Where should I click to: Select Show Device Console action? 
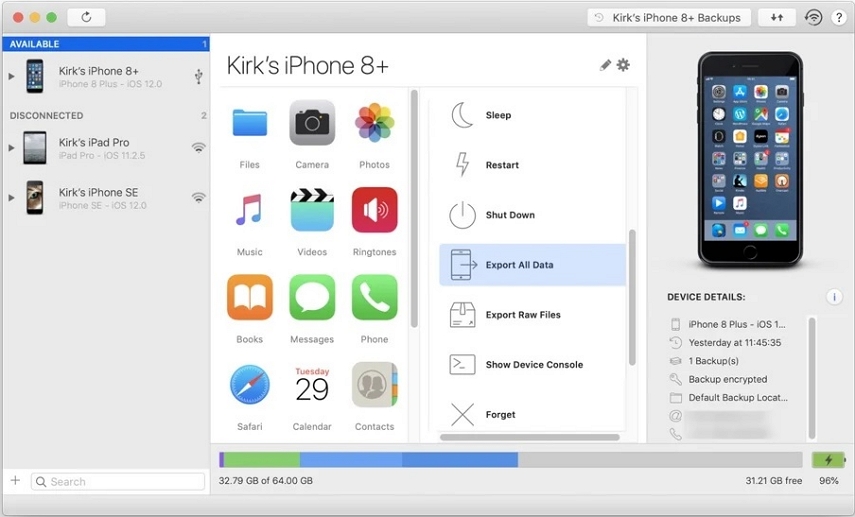pyautogui.click(x=532, y=365)
